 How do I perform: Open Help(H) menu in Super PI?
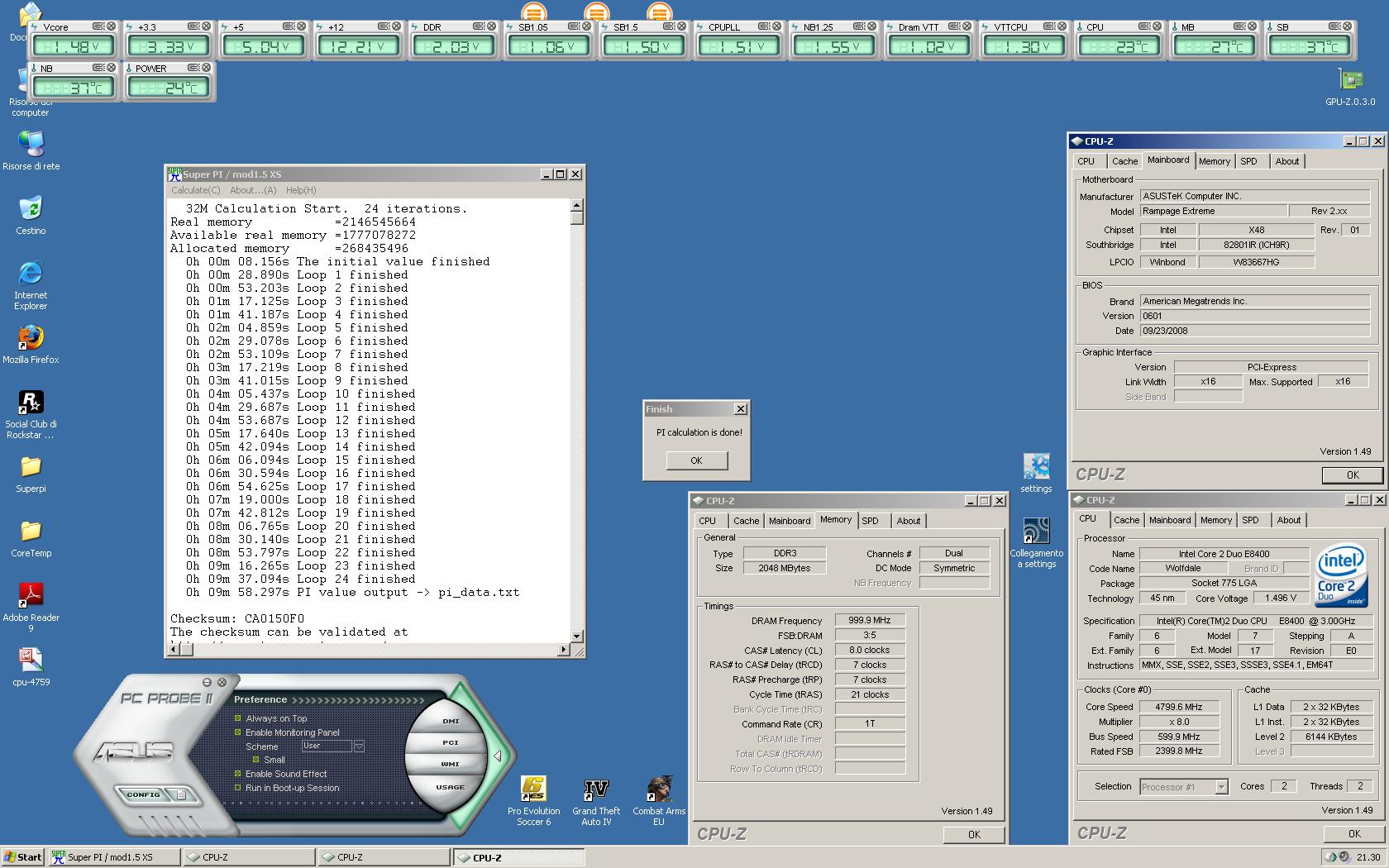(301, 190)
